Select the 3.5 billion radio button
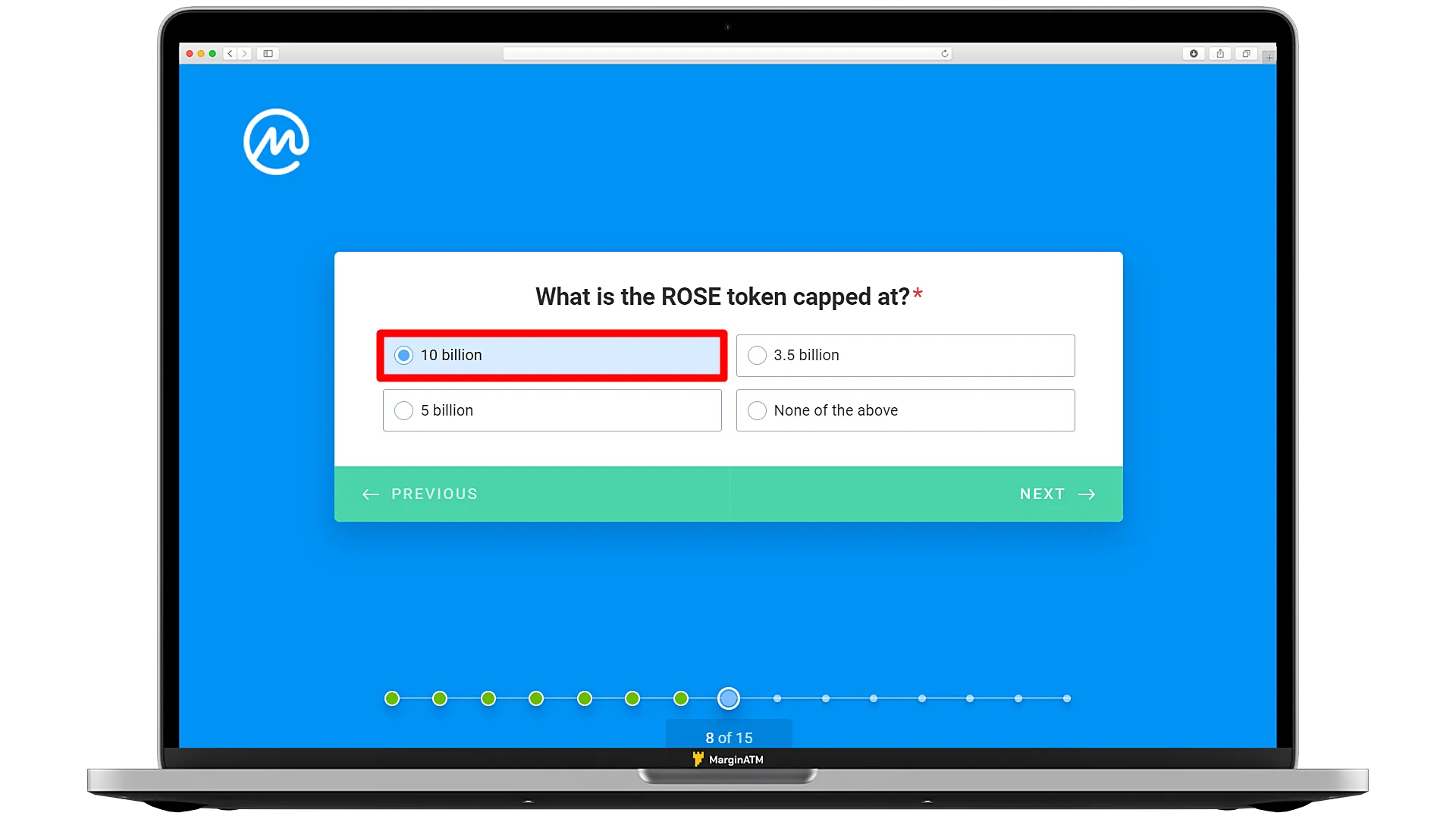Image resolution: width=1456 pixels, height=819 pixels. click(x=757, y=355)
